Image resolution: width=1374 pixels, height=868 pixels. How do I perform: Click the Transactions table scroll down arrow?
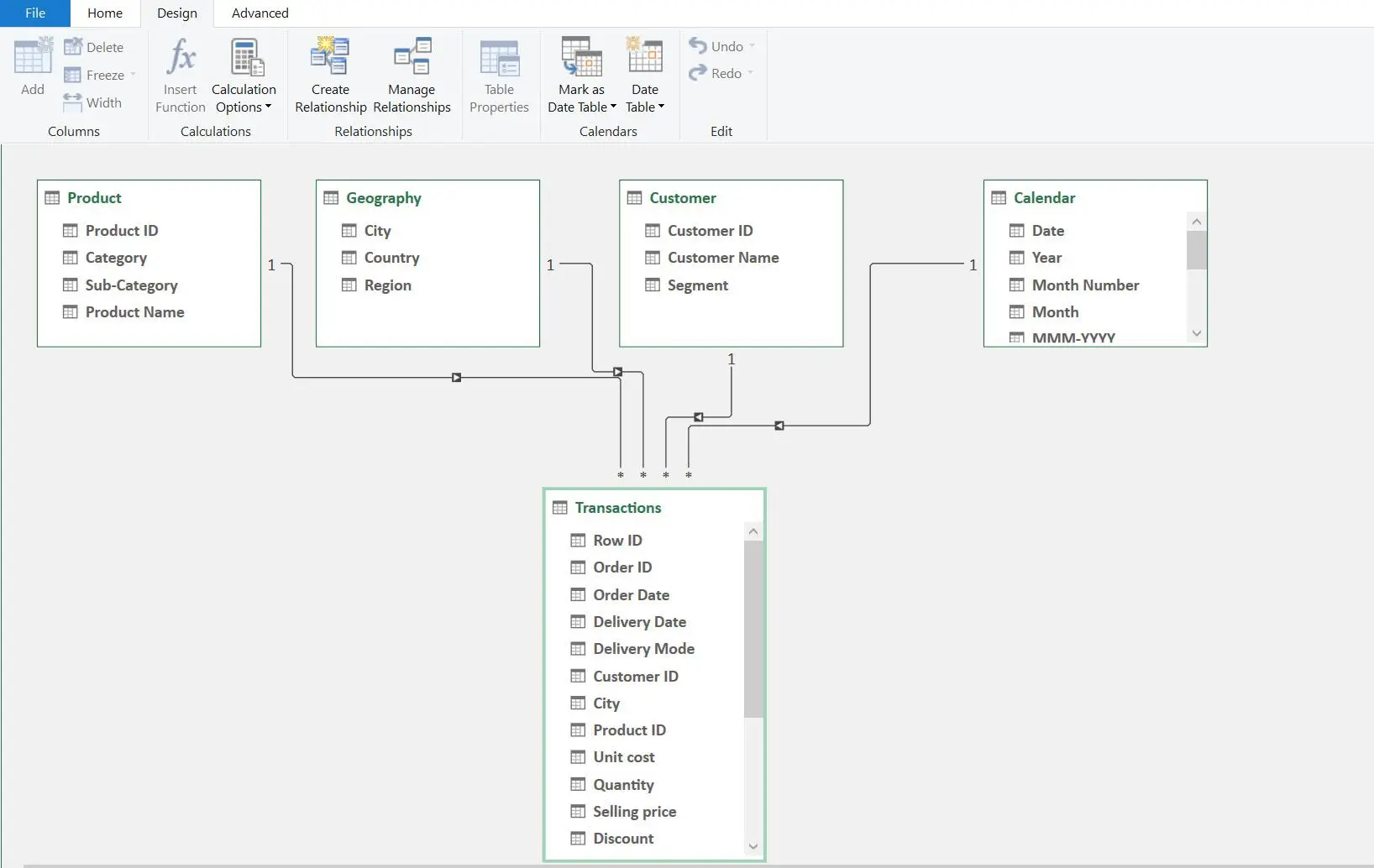(x=753, y=846)
